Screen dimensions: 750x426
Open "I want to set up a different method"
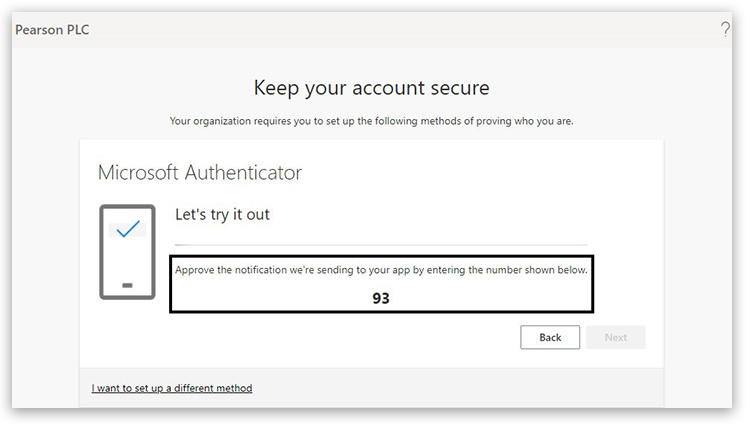coord(172,388)
